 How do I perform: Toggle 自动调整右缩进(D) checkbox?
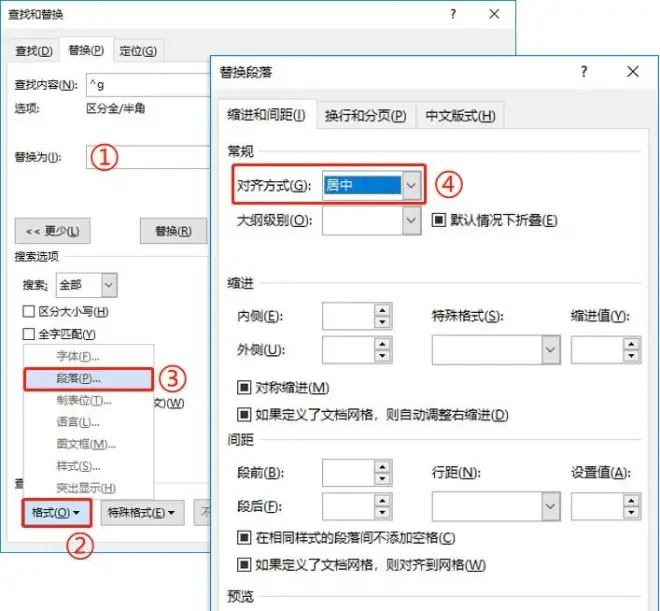click(x=244, y=415)
